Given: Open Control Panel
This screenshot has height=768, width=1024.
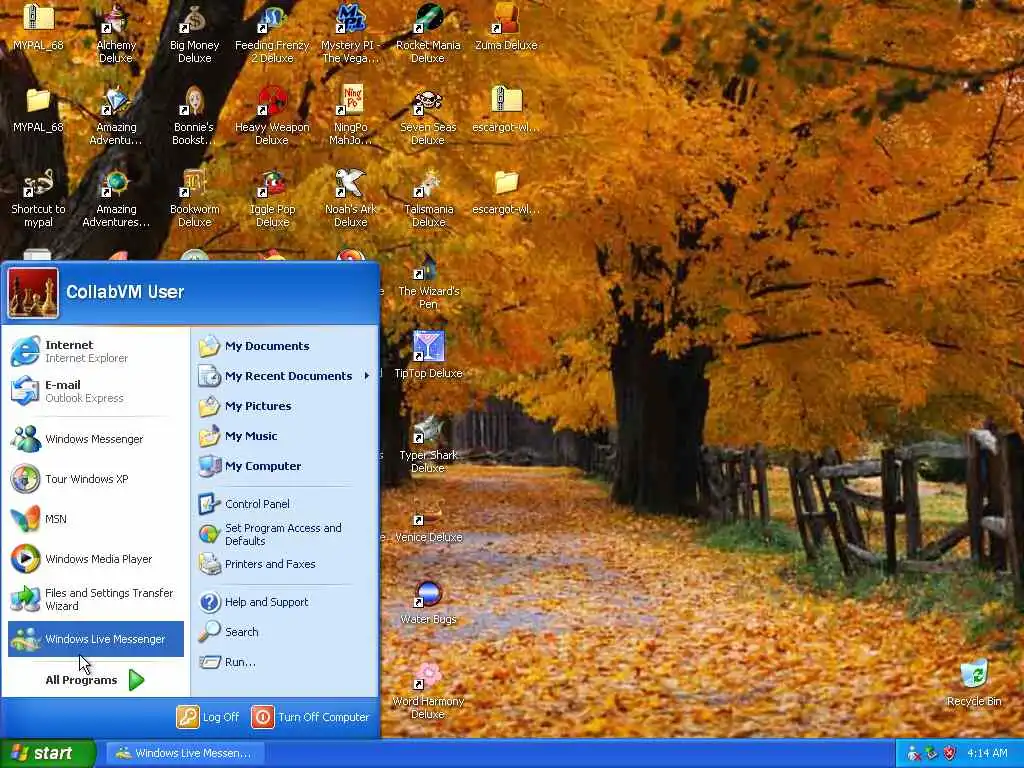Looking at the screenshot, I should (285, 504).
